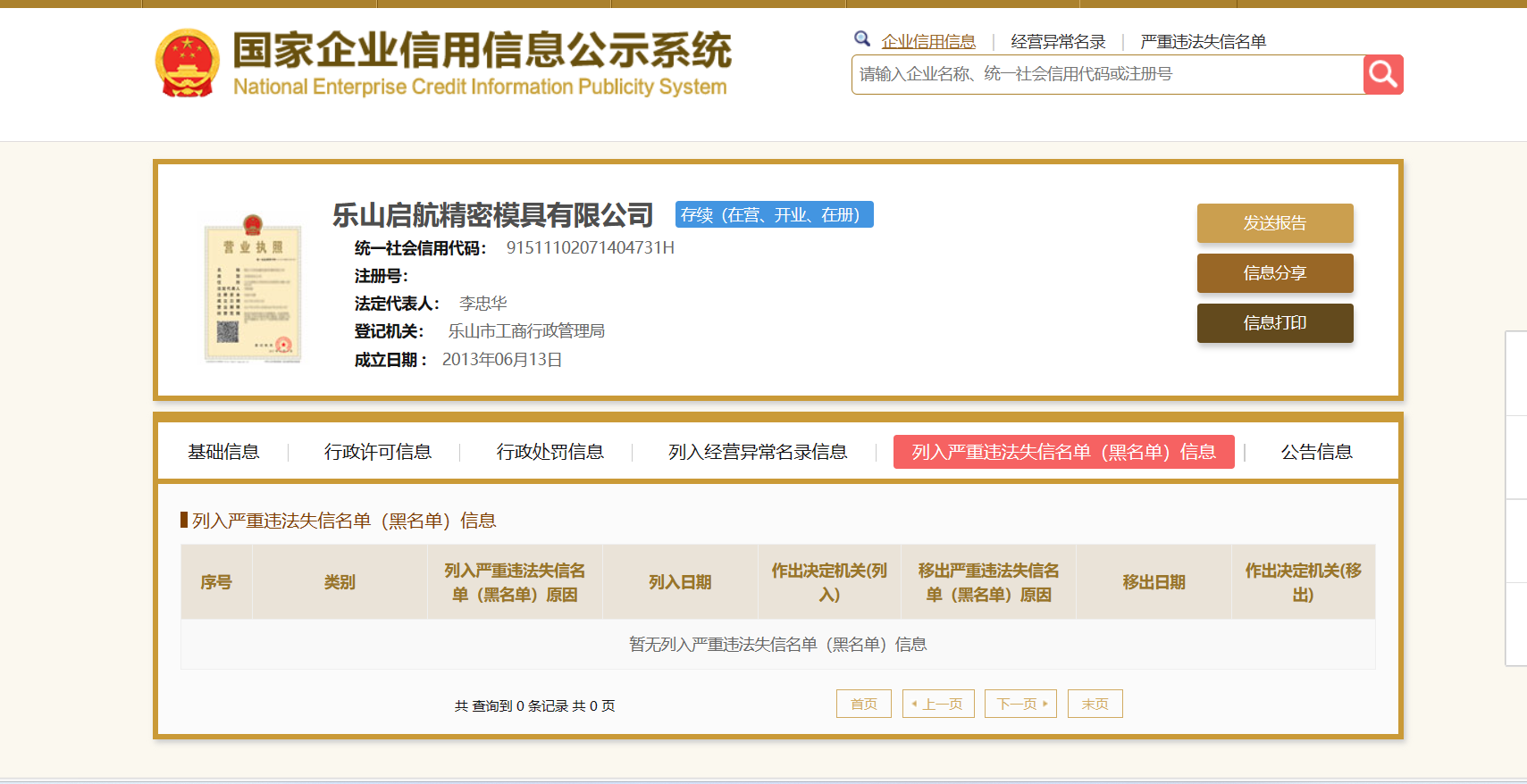Screen dimensions: 1527x784
Task: Click the 序号 column header
Action: pos(216,582)
